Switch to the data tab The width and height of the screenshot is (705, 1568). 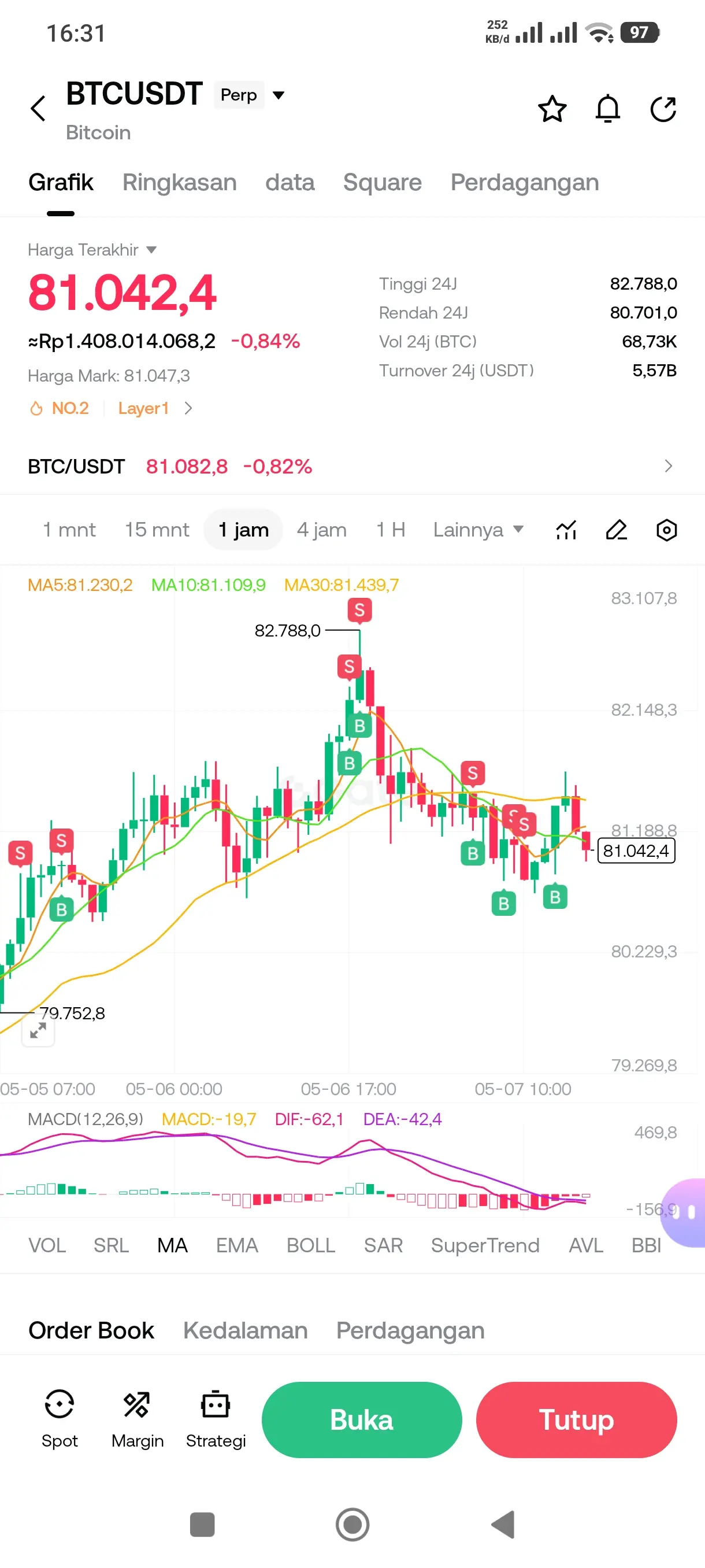coord(290,183)
